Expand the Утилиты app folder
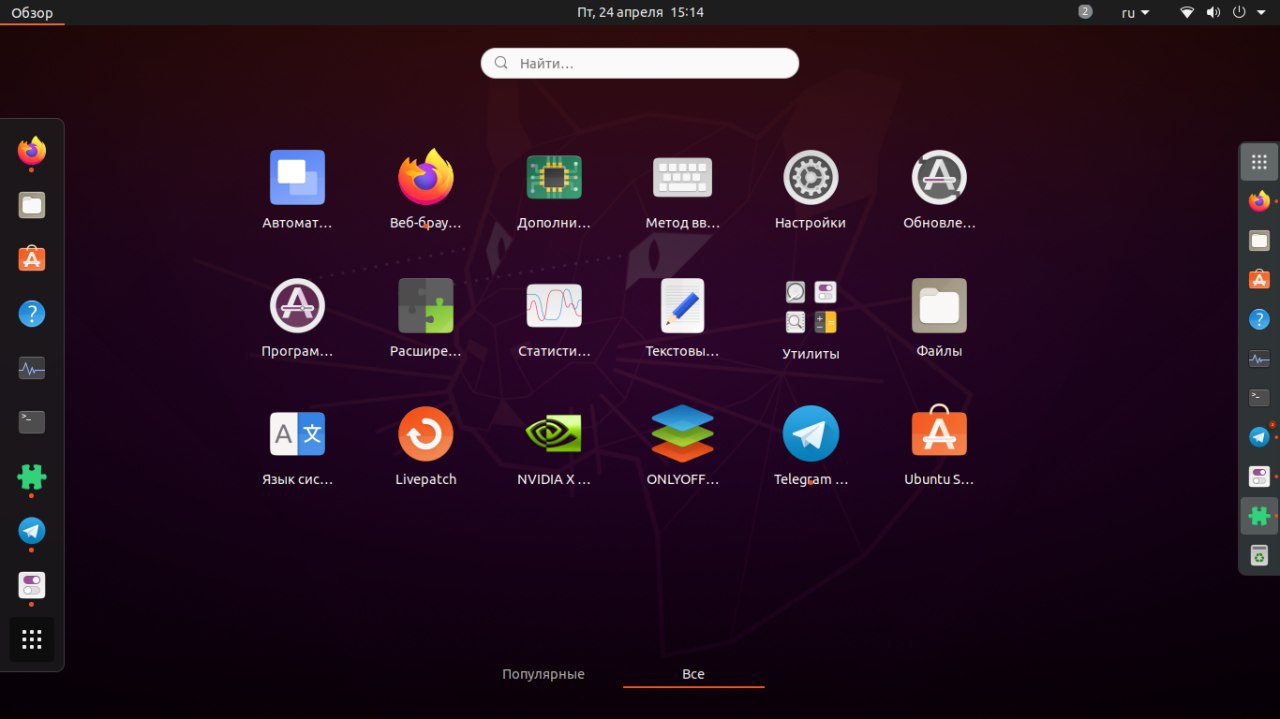1280x719 pixels. (811, 307)
